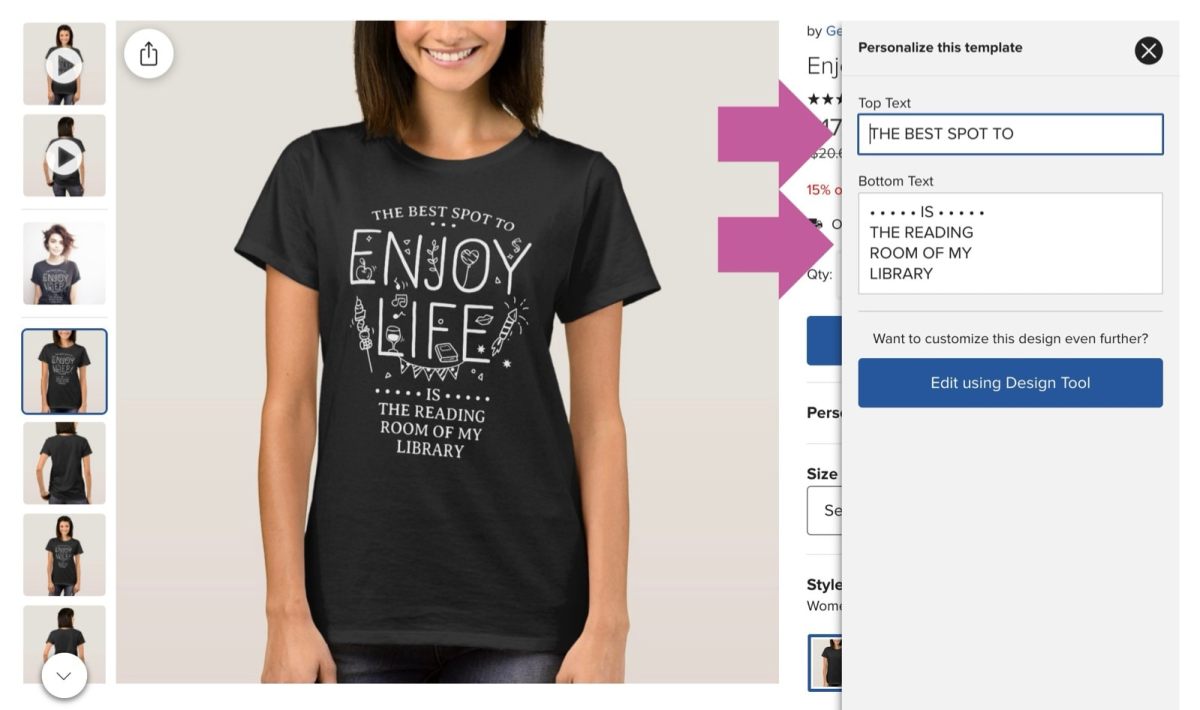Select the black shirt style swatch

pos(826,662)
